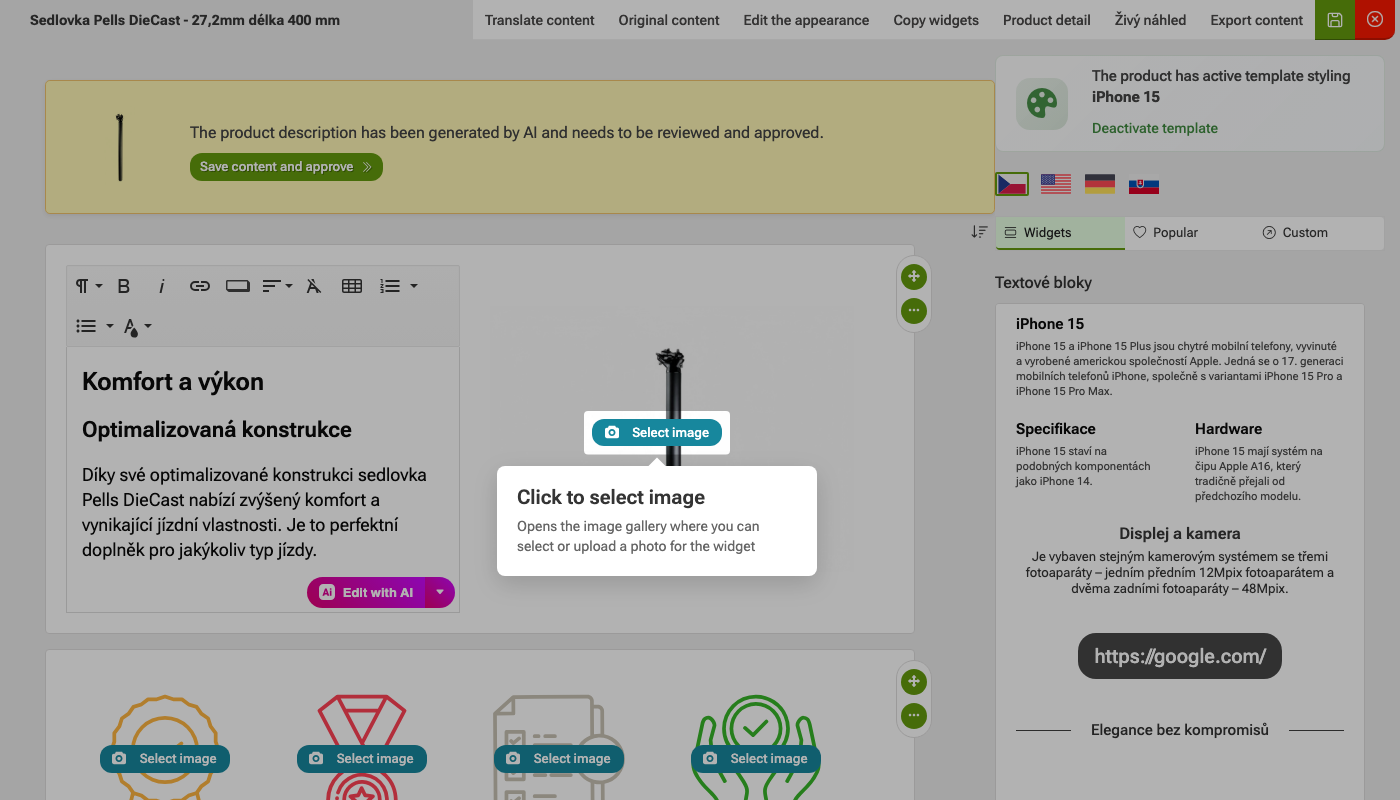Viewport: 1400px width, 800px height.
Task: Click the sort order icon beside Widgets
Action: tap(979, 232)
